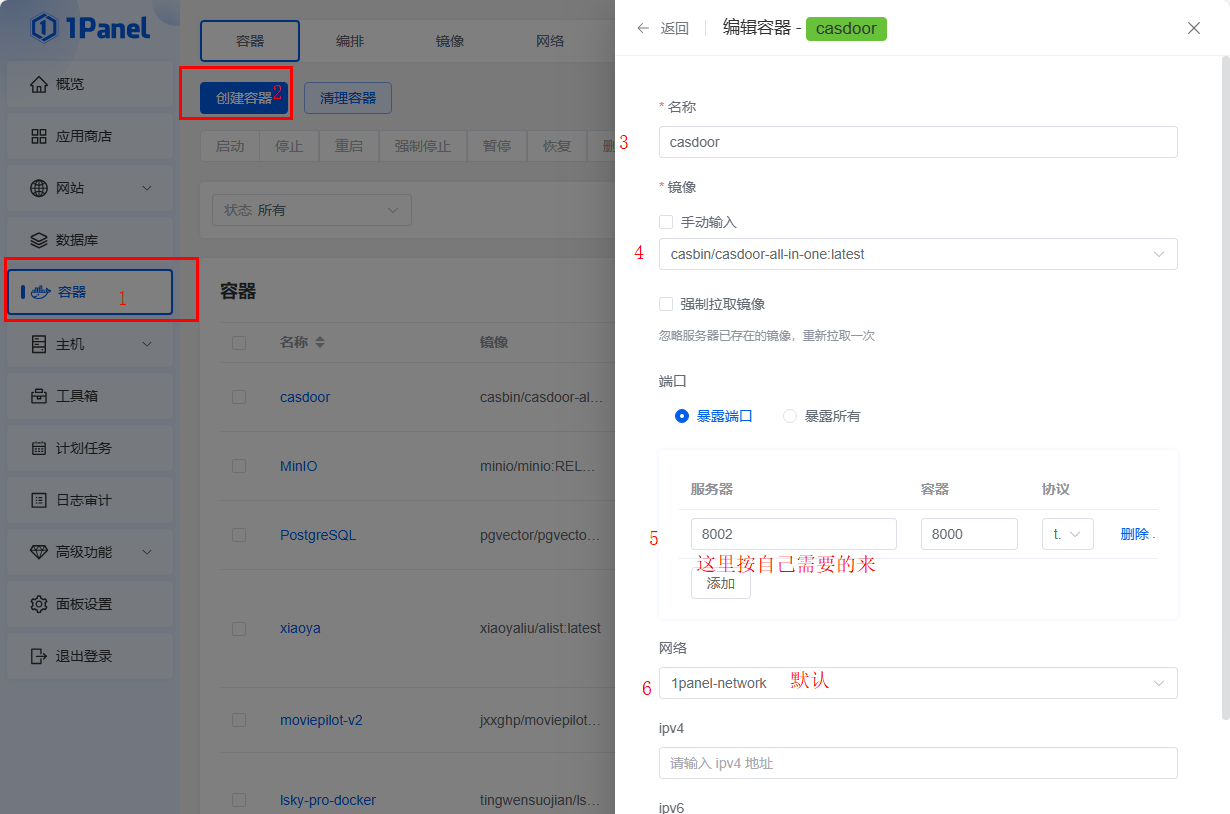1230x814 pixels.
Task: Select the 暴露端口 radio option
Action: [x=682, y=416]
